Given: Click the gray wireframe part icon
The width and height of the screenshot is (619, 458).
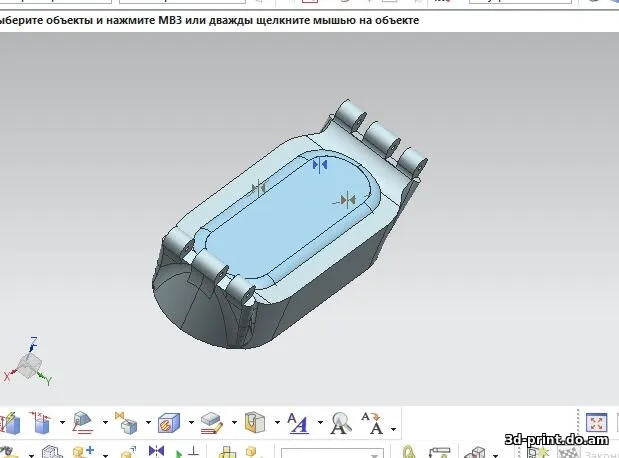Looking at the screenshot, I should click(52, 452).
